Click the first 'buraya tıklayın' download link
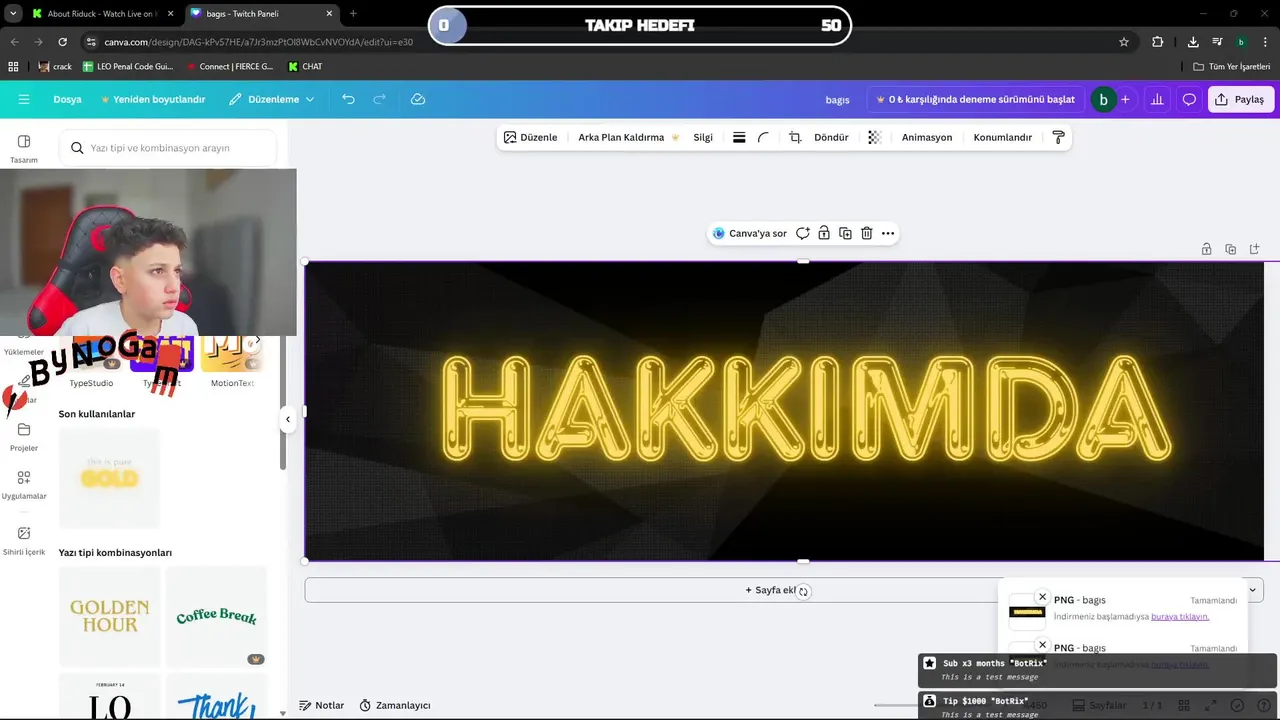Viewport: 1280px width, 720px height. (1180, 616)
